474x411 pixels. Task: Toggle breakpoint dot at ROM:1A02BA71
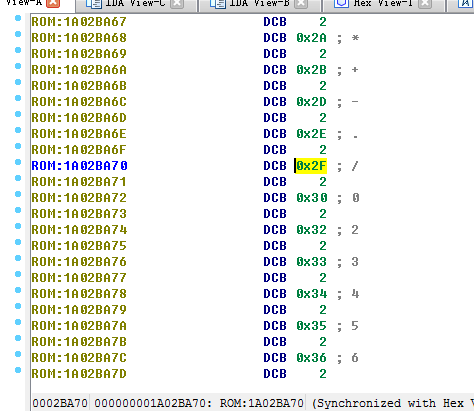[18, 178]
